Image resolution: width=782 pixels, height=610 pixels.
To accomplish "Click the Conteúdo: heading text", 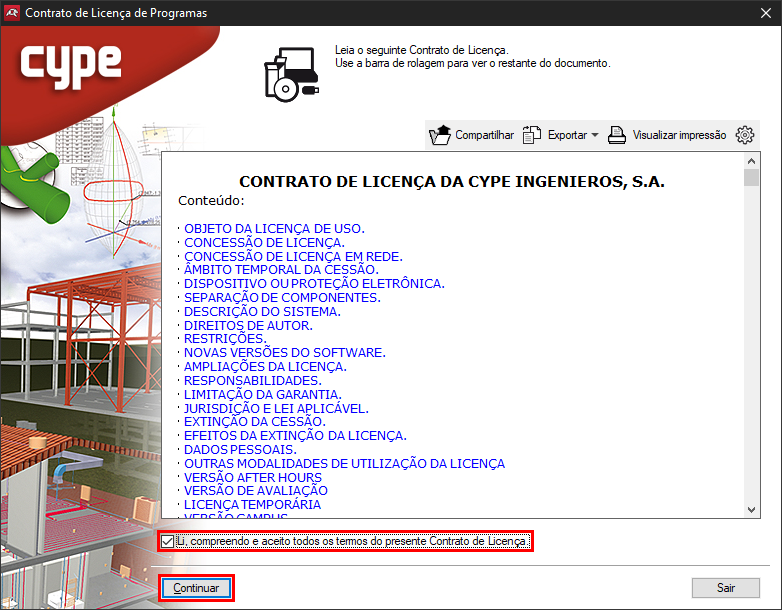I will click(x=211, y=201).
